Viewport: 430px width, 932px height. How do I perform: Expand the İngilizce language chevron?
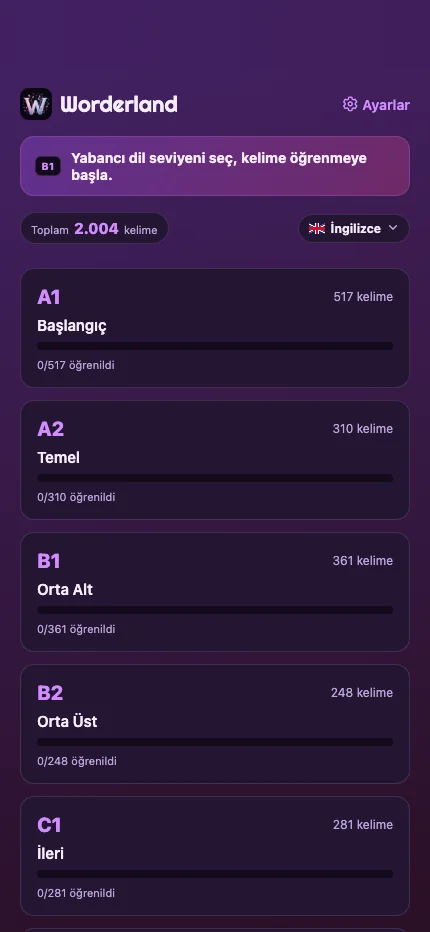[393, 228]
